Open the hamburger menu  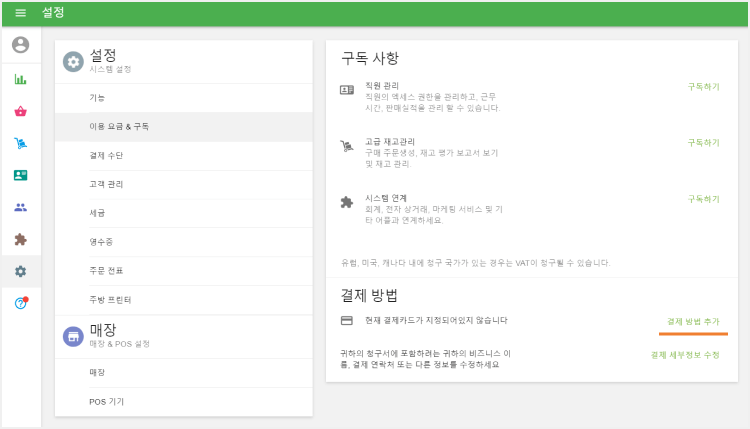tap(21, 13)
